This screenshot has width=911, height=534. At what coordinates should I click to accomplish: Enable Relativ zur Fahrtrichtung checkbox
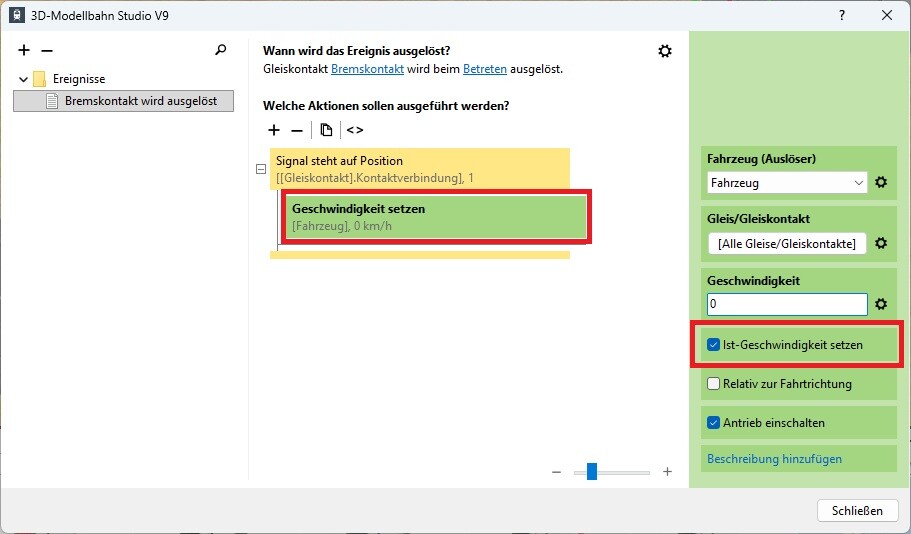[713, 383]
